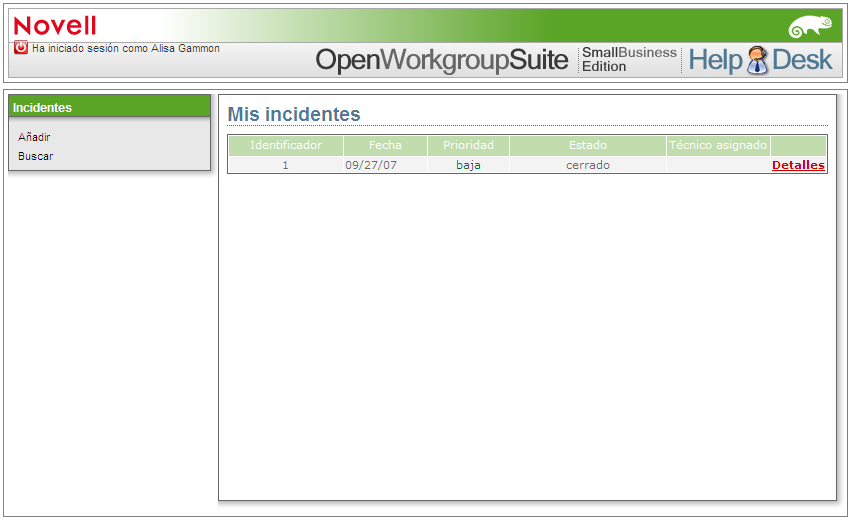Click the logged-in user Alisa Gammon text

tap(185, 48)
